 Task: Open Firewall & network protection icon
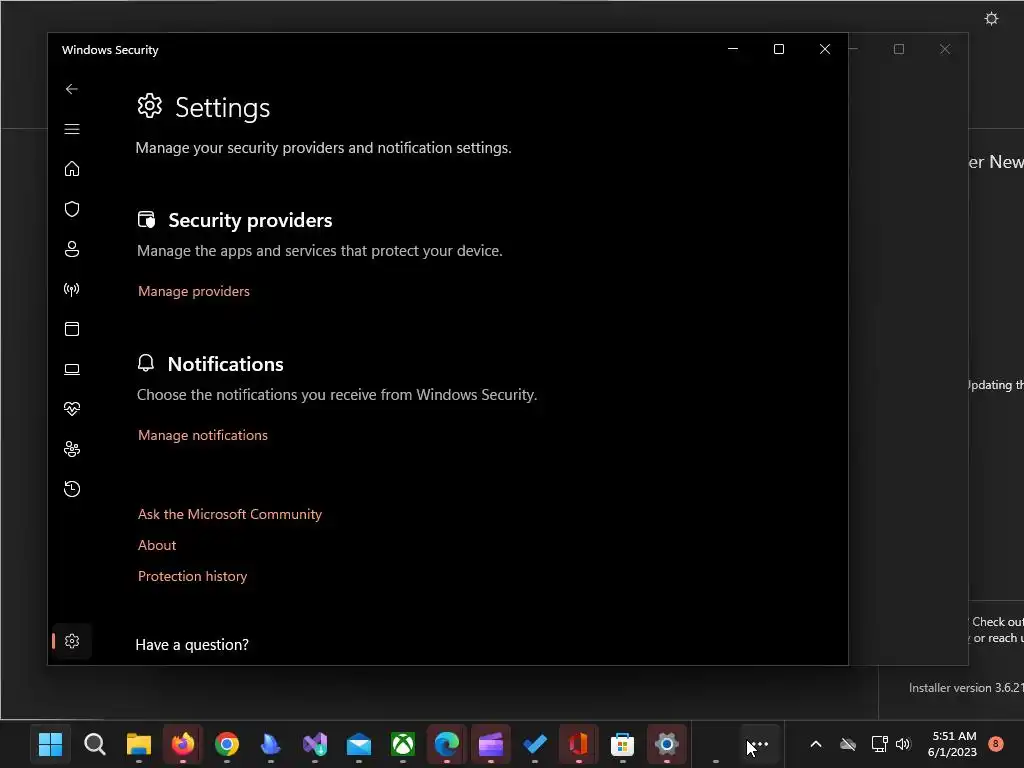point(72,289)
